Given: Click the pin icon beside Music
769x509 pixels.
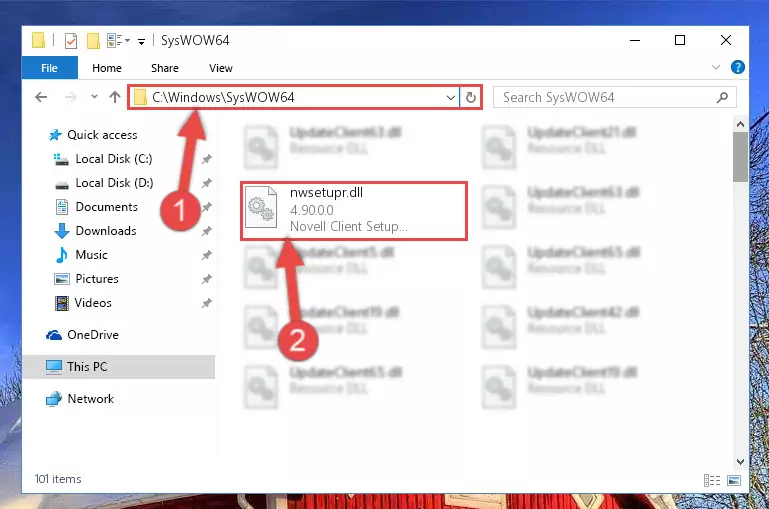Looking at the screenshot, I should (x=206, y=255).
